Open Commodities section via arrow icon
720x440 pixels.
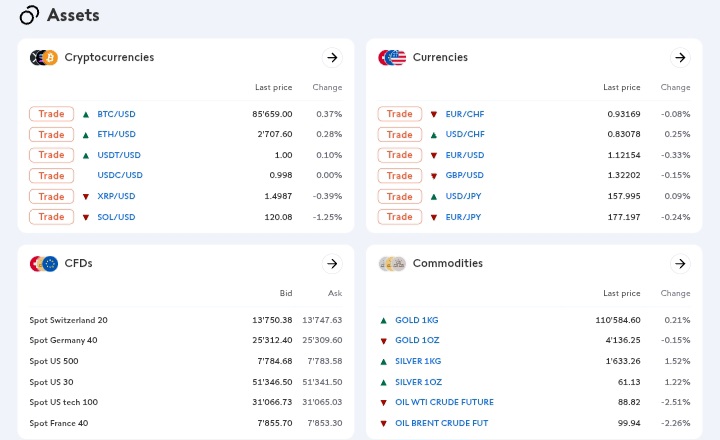[x=680, y=264]
